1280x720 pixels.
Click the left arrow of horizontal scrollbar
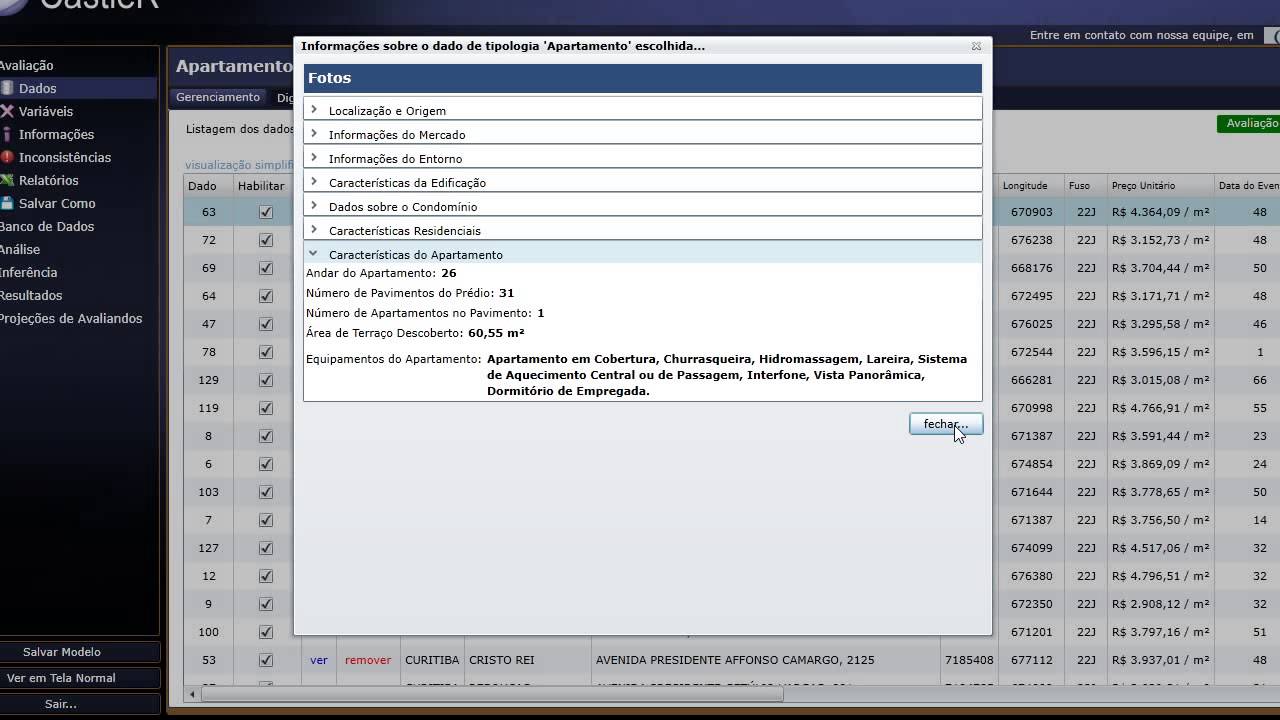[x=192, y=694]
